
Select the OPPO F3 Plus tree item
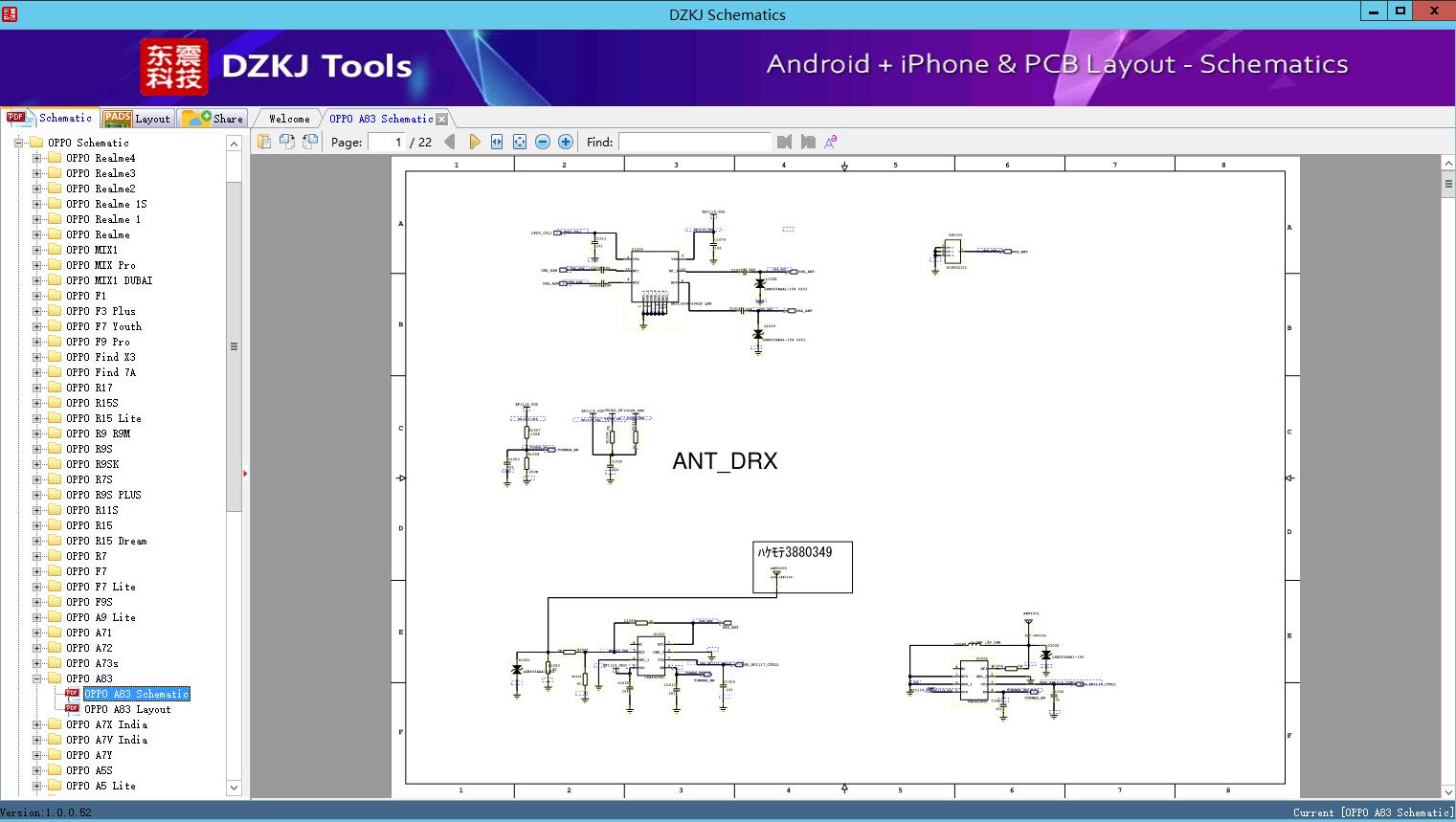tap(101, 311)
